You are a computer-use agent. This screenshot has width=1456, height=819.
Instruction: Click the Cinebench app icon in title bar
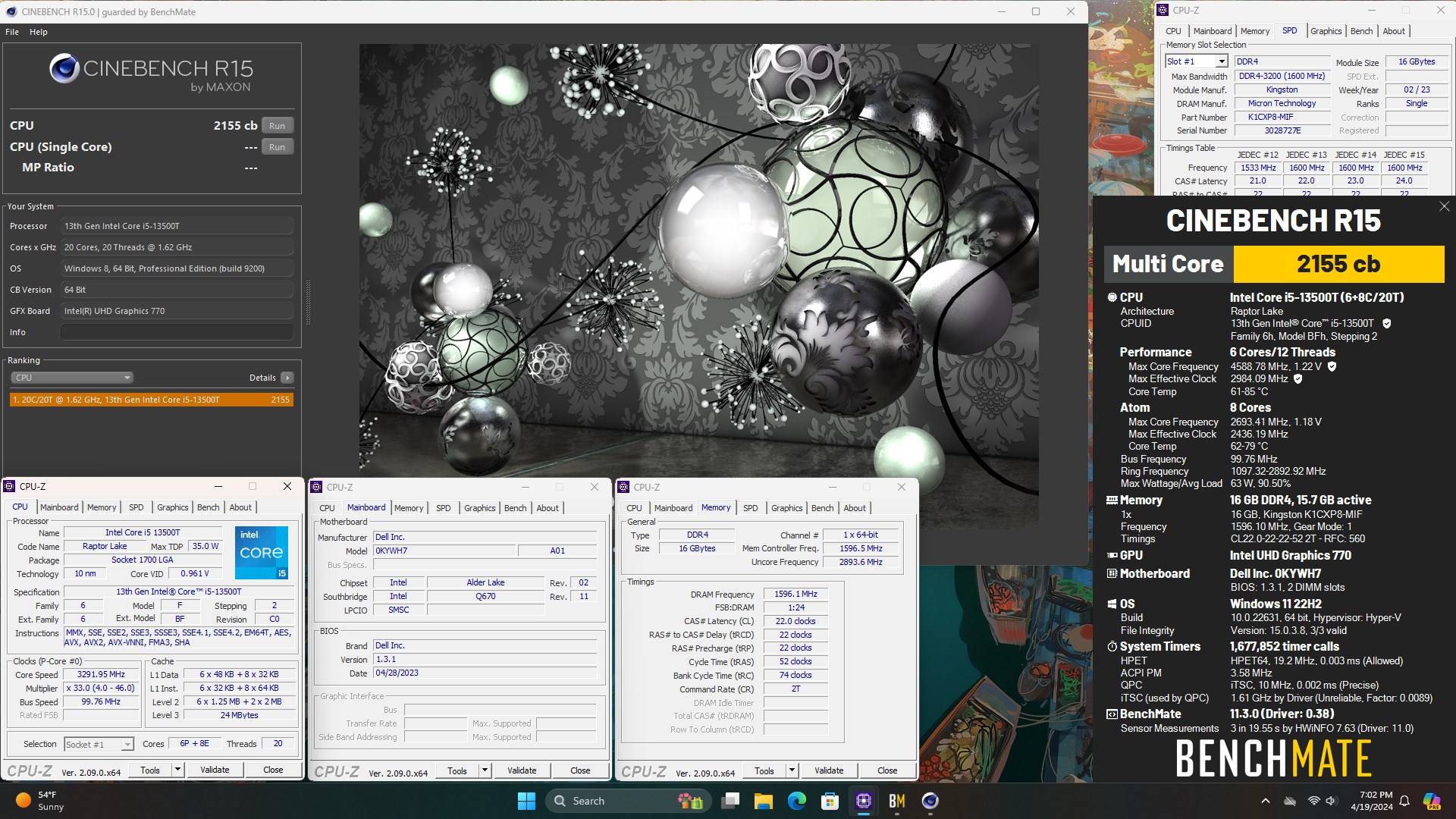[x=11, y=11]
